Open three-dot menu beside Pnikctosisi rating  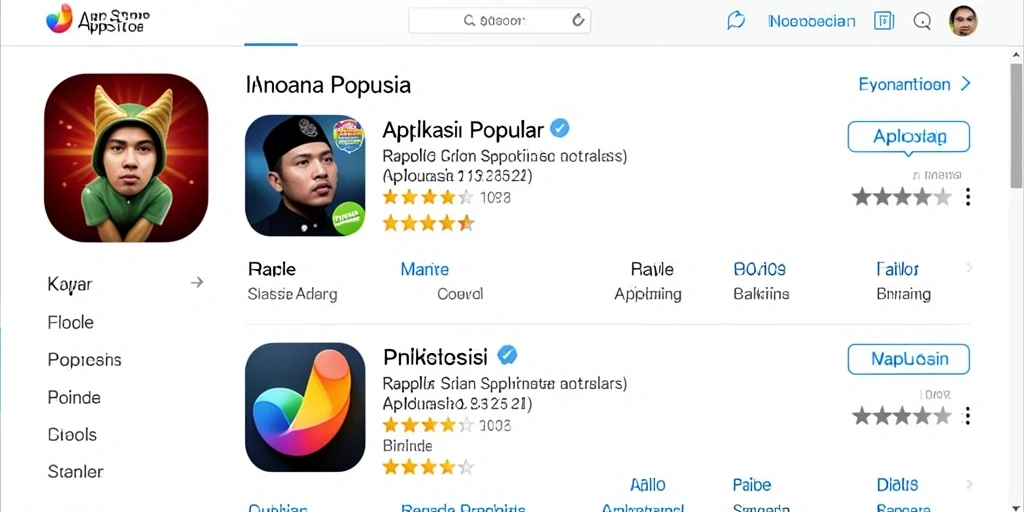[x=968, y=415]
